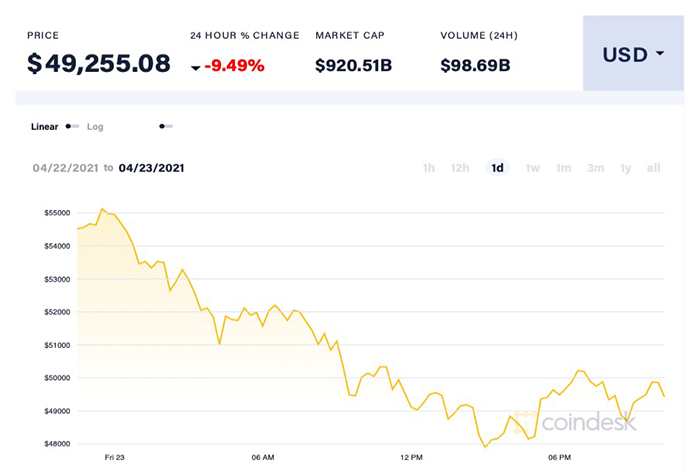Click the coindesk watermark logo
Screen dimensions: 700x473
[590, 423]
